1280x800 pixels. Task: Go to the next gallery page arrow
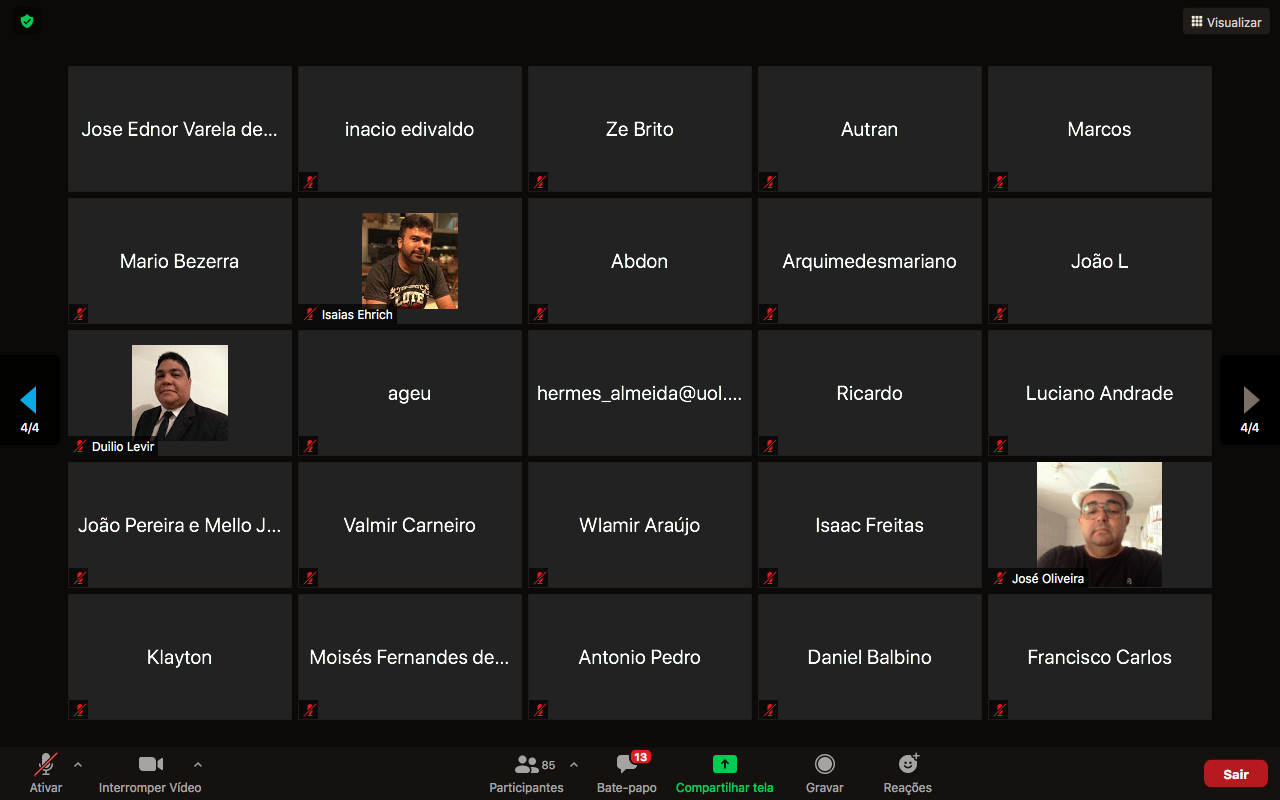click(1250, 400)
